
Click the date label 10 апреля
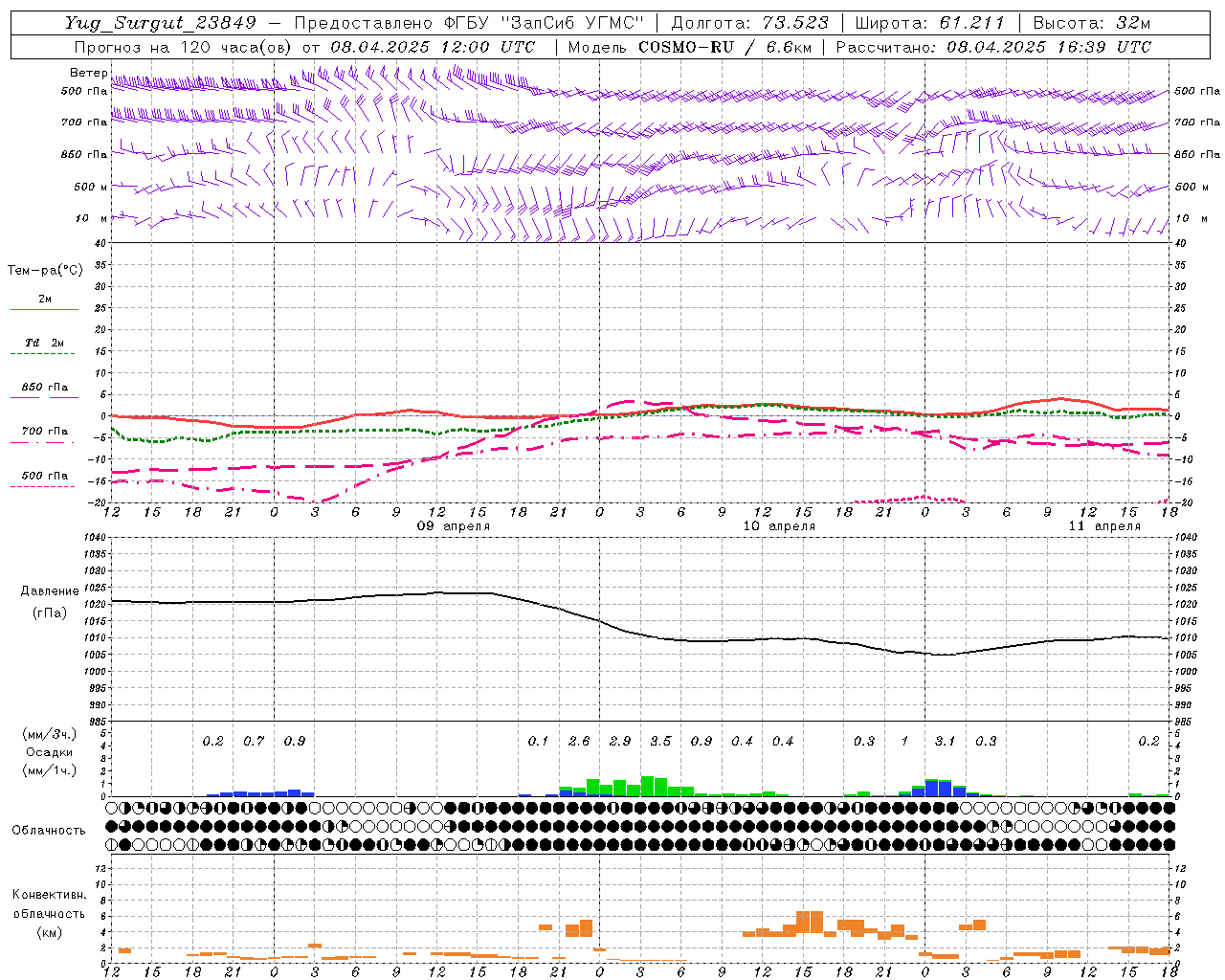[x=779, y=526]
